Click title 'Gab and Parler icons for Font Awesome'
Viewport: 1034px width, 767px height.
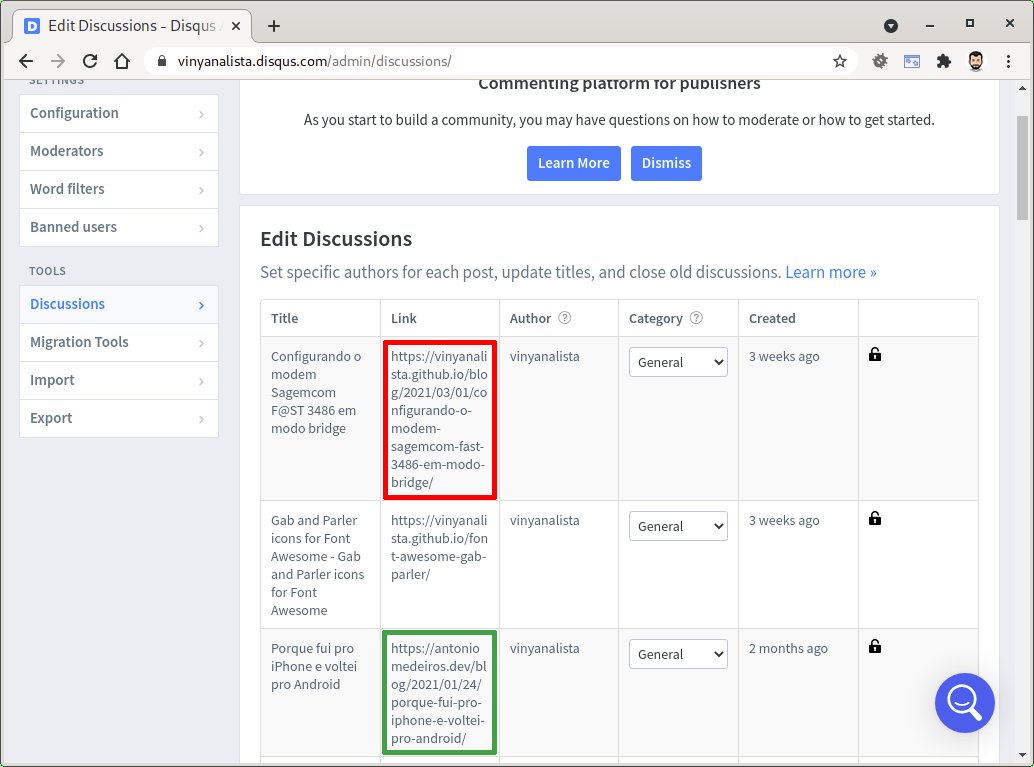317,565
